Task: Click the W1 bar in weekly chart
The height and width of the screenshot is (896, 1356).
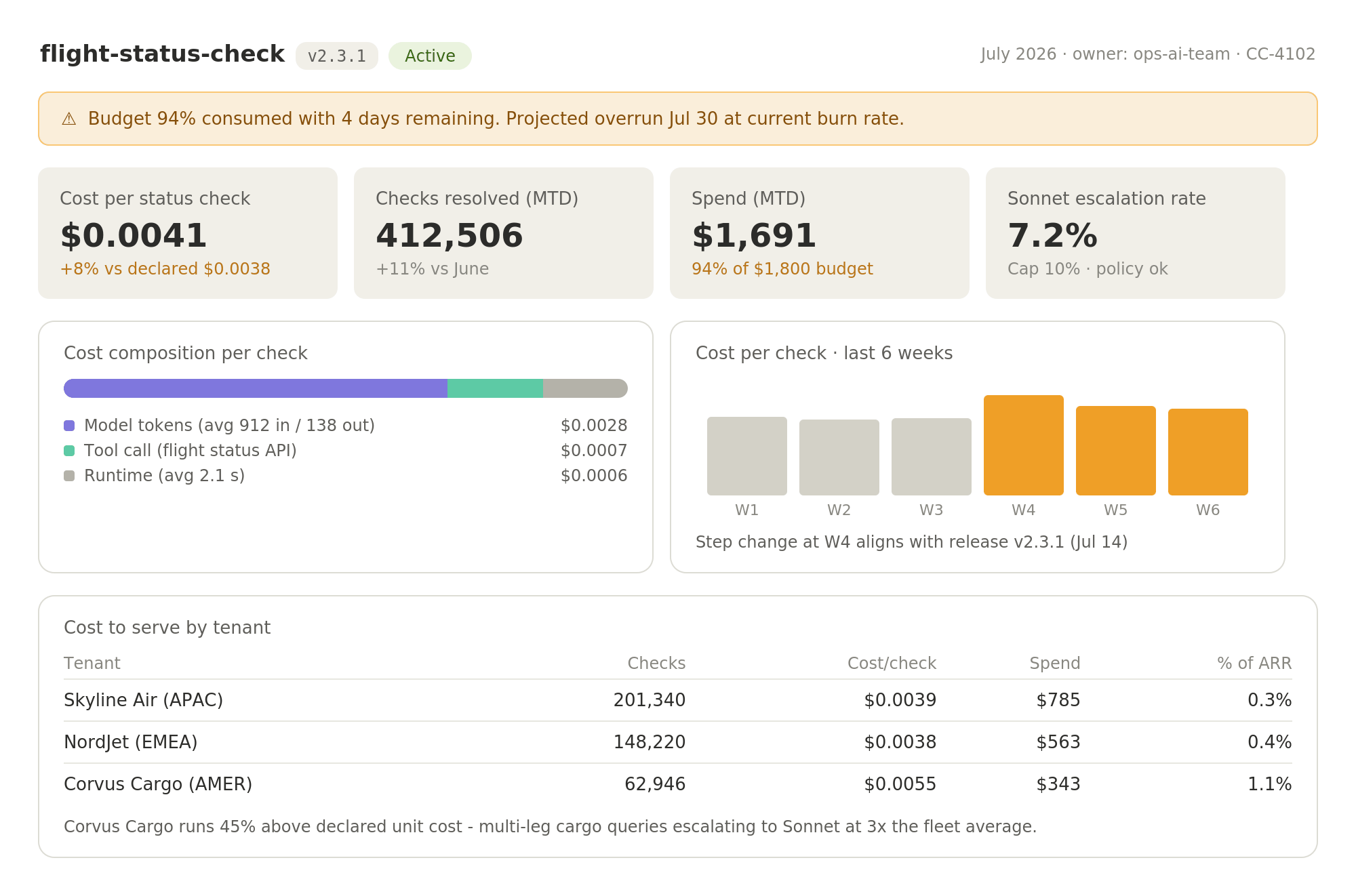Action: (x=747, y=456)
